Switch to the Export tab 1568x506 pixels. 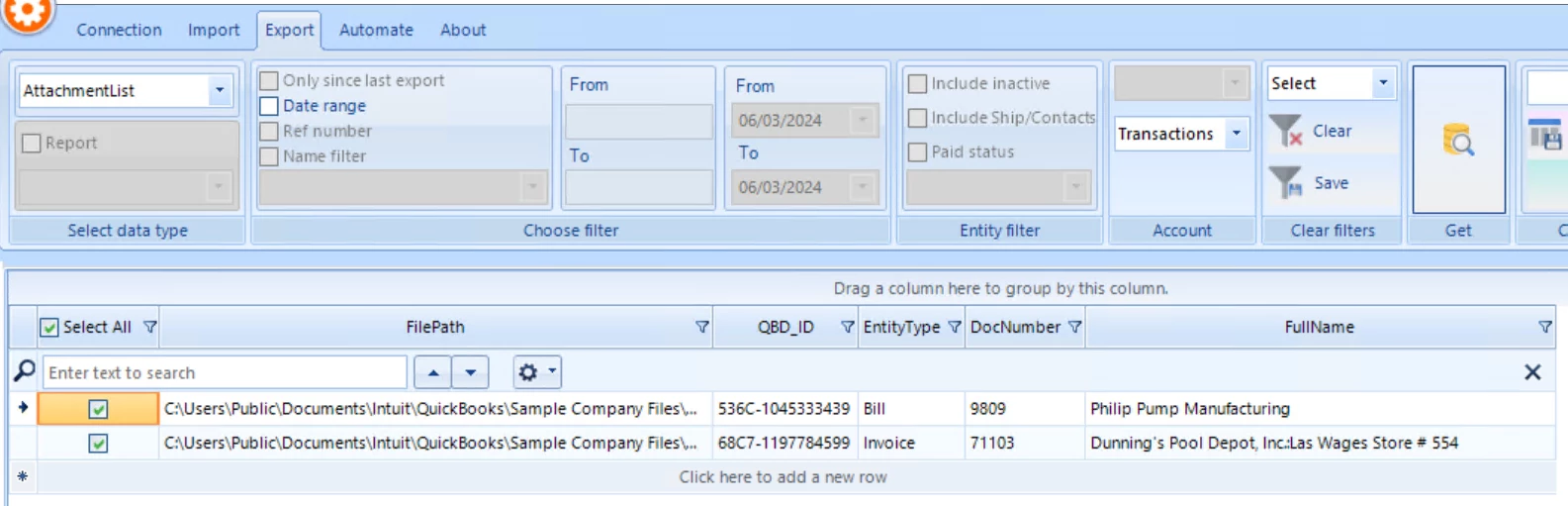[289, 30]
